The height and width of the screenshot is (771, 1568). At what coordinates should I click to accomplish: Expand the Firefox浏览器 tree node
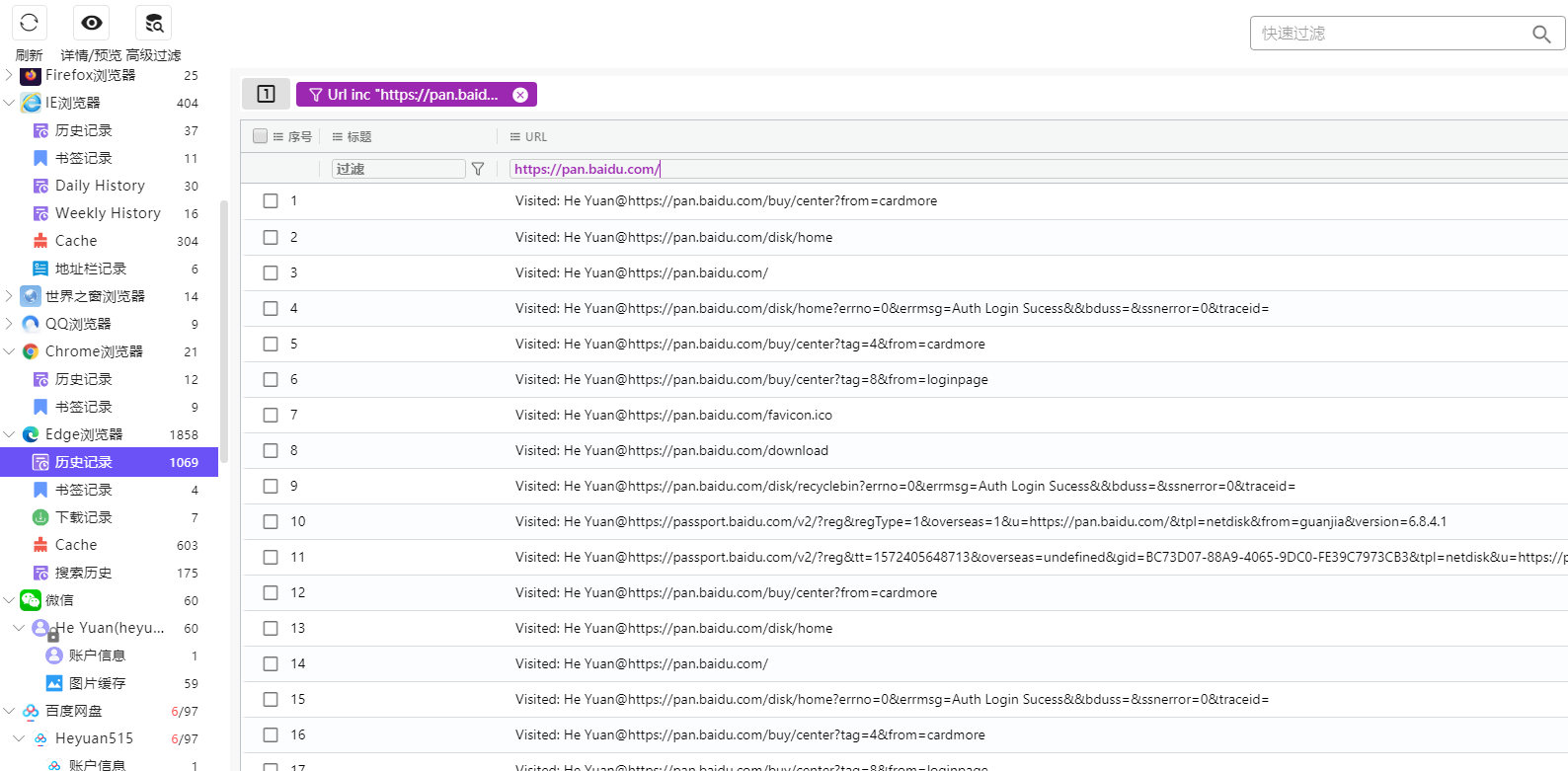click(x=10, y=75)
